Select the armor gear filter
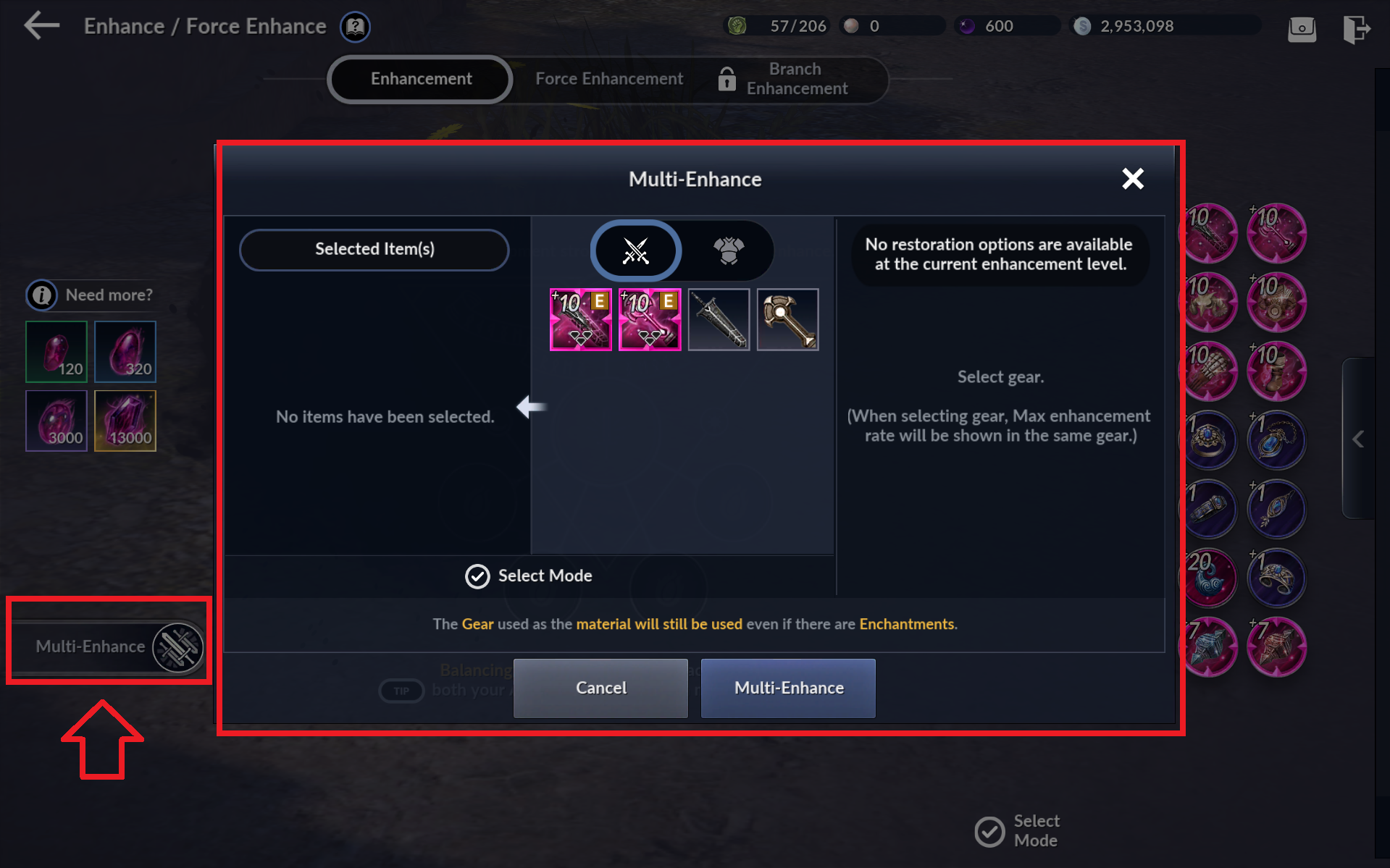The height and width of the screenshot is (868, 1390). pos(729,250)
